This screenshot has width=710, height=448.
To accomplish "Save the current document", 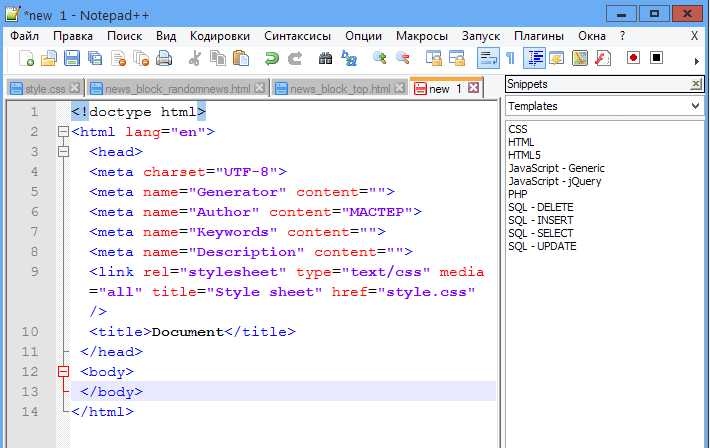I will 72,58.
